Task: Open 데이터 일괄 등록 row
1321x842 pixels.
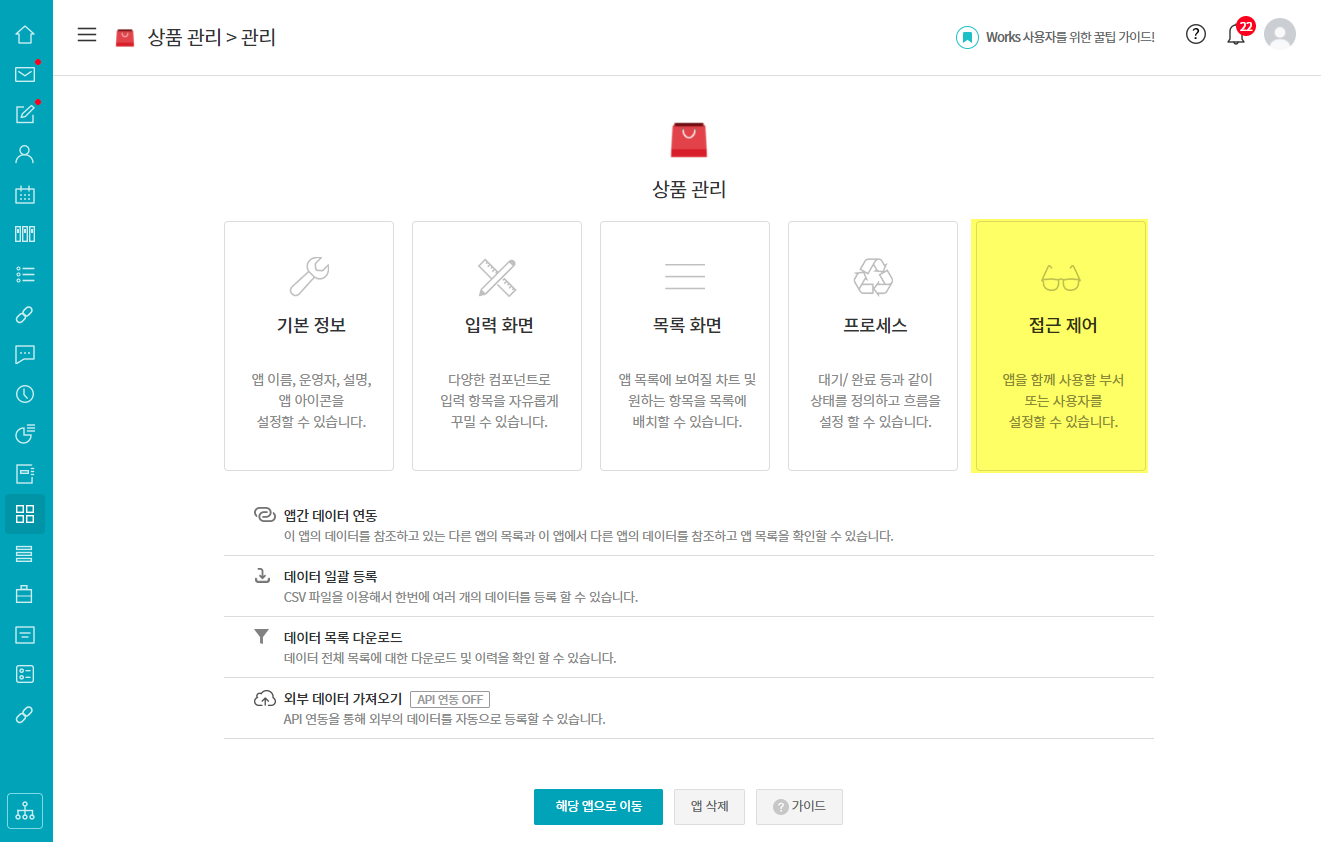Action: click(x=331, y=577)
